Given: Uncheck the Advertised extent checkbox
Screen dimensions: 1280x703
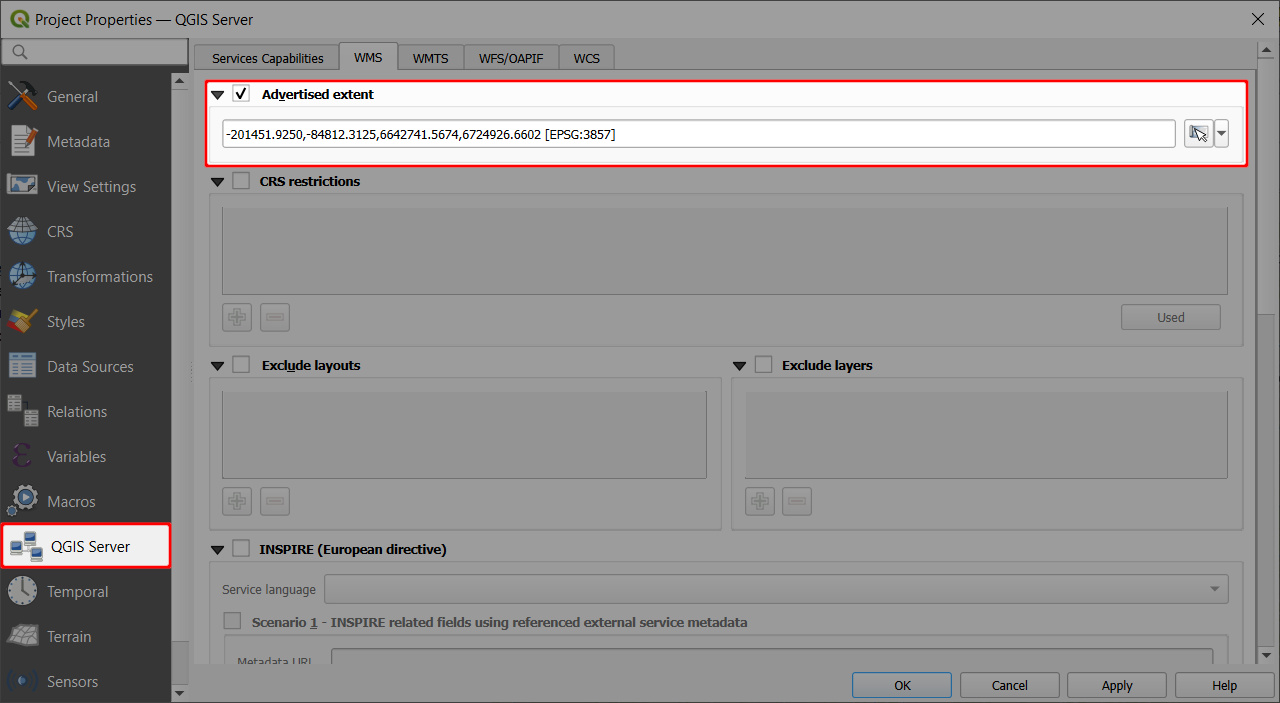Looking at the screenshot, I should point(241,94).
